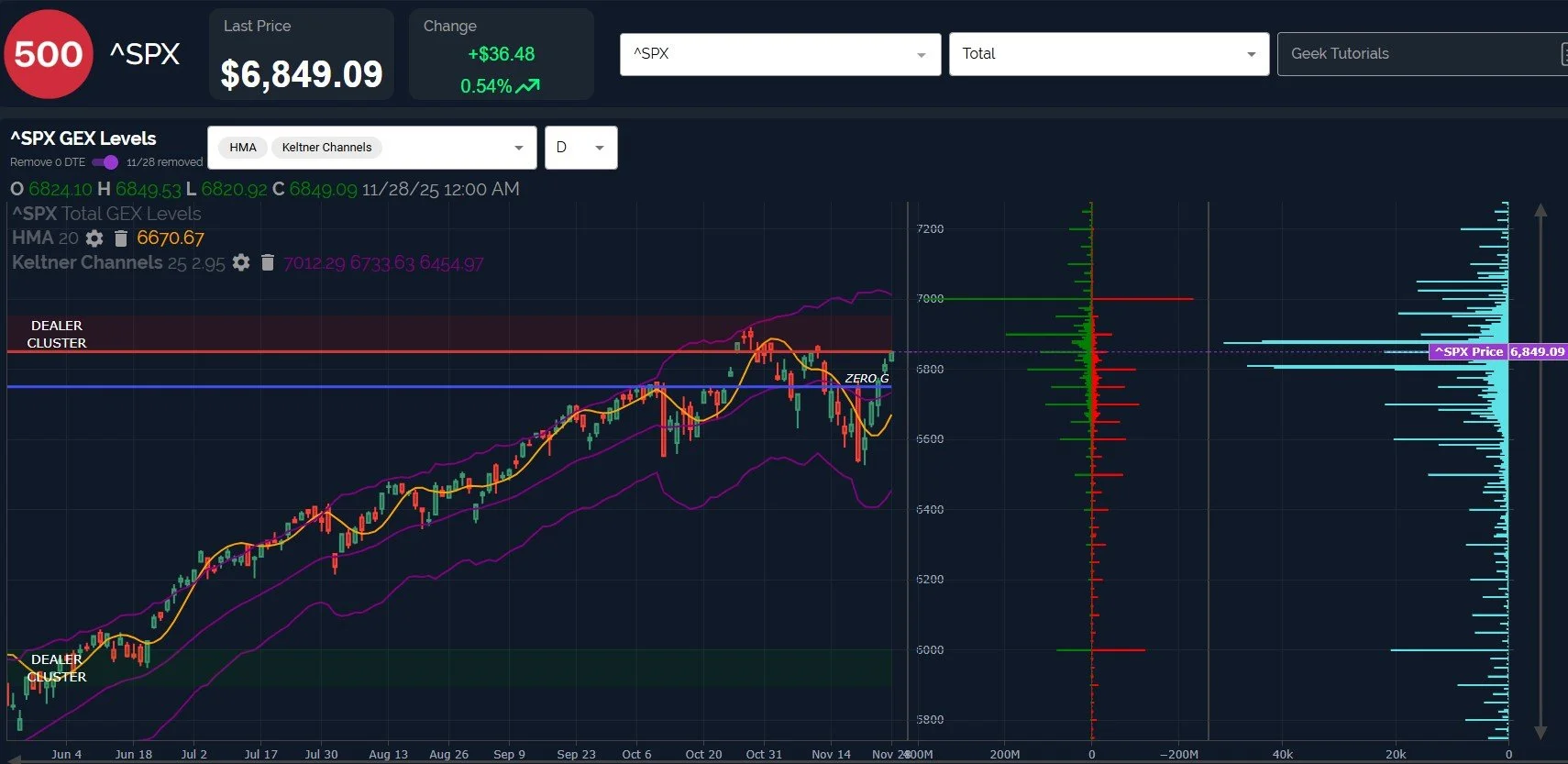Click the 7200 price axis label
This screenshot has height=764, width=1568.
(x=930, y=228)
